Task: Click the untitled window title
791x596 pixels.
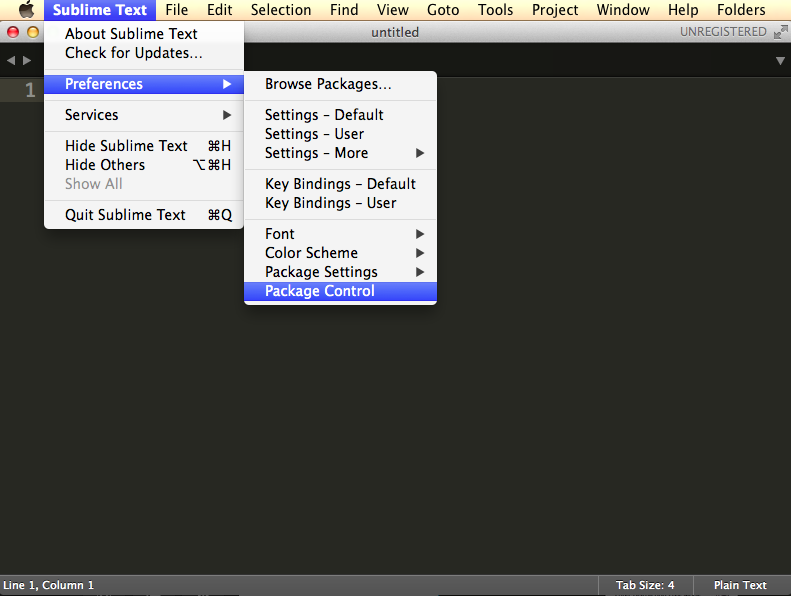Action: click(395, 32)
